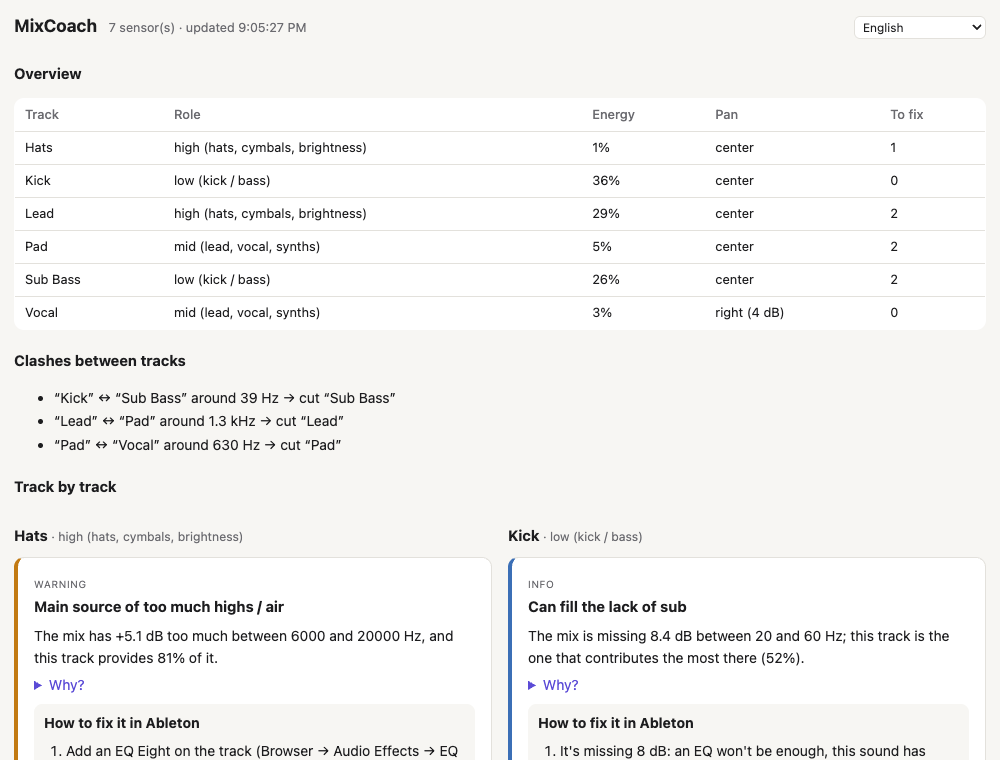The width and height of the screenshot is (1000, 760).
Task: Click the 5% energy value
Action: [x=602, y=247]
